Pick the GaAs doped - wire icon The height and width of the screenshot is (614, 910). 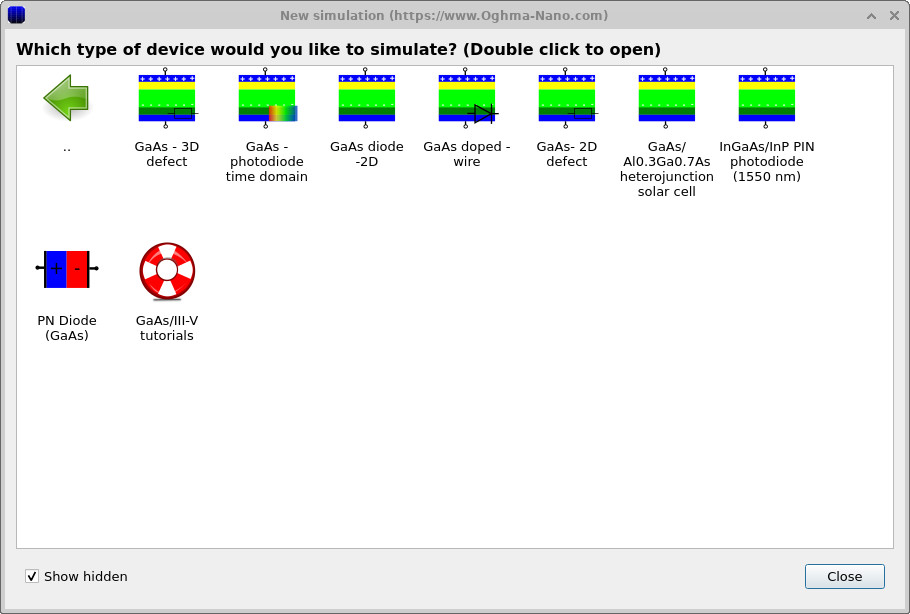click(x=467, y=97)
